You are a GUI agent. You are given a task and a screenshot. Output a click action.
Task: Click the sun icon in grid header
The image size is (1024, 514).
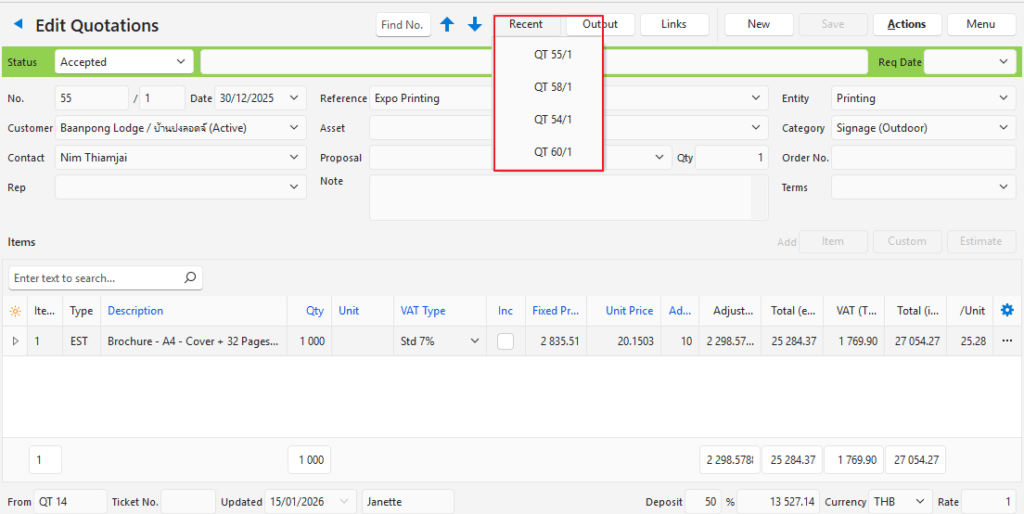(15, 311)
